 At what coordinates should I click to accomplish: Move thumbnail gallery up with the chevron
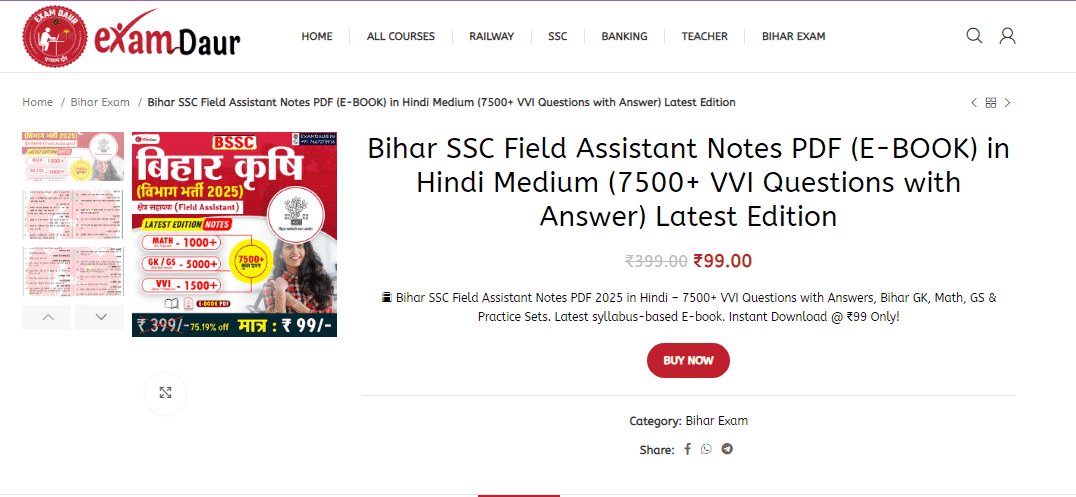click(47, 317)
